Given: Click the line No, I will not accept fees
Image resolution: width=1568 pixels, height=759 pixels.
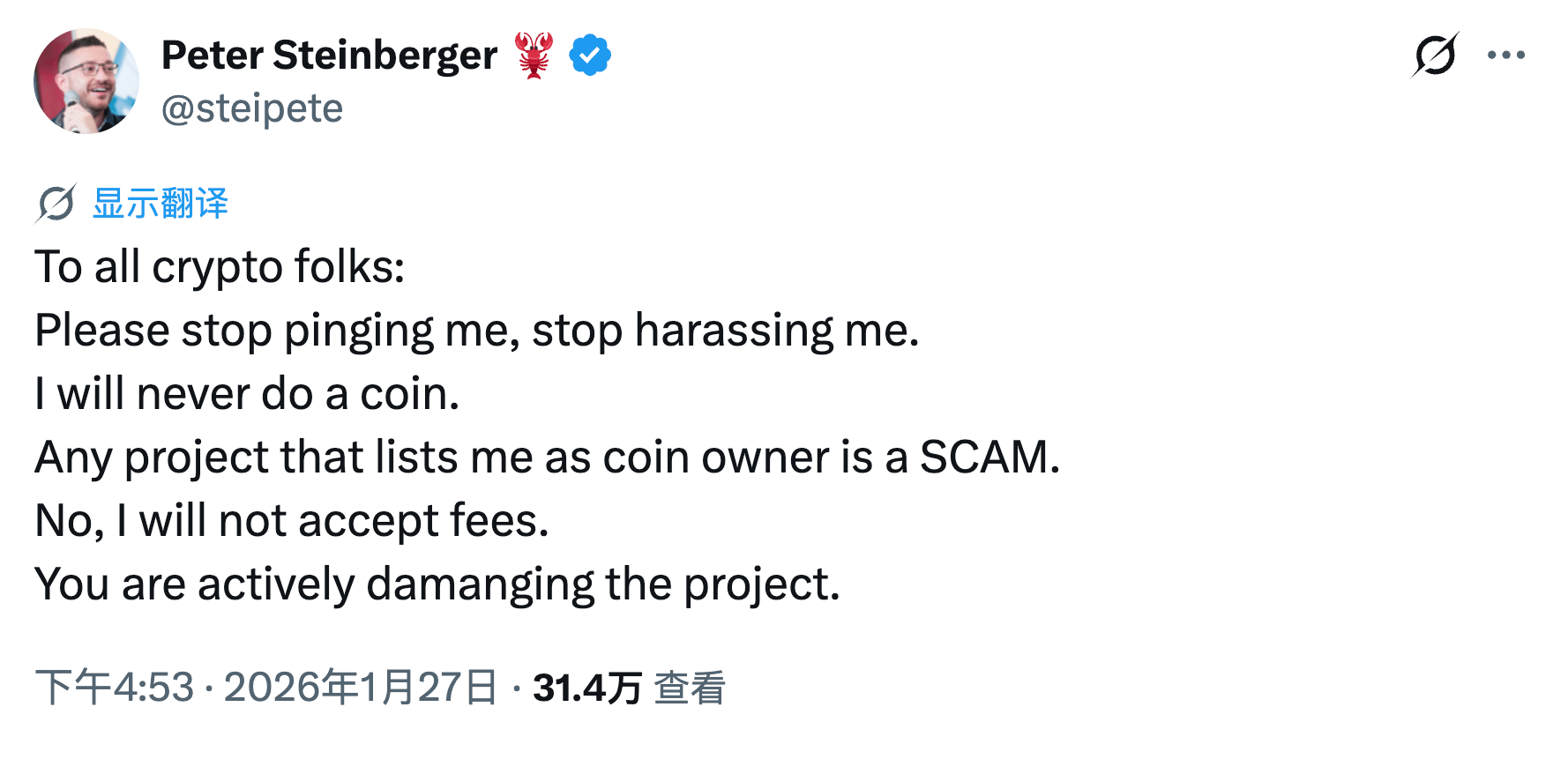Looking at the screenshot, I should click(x=291, y=520).
